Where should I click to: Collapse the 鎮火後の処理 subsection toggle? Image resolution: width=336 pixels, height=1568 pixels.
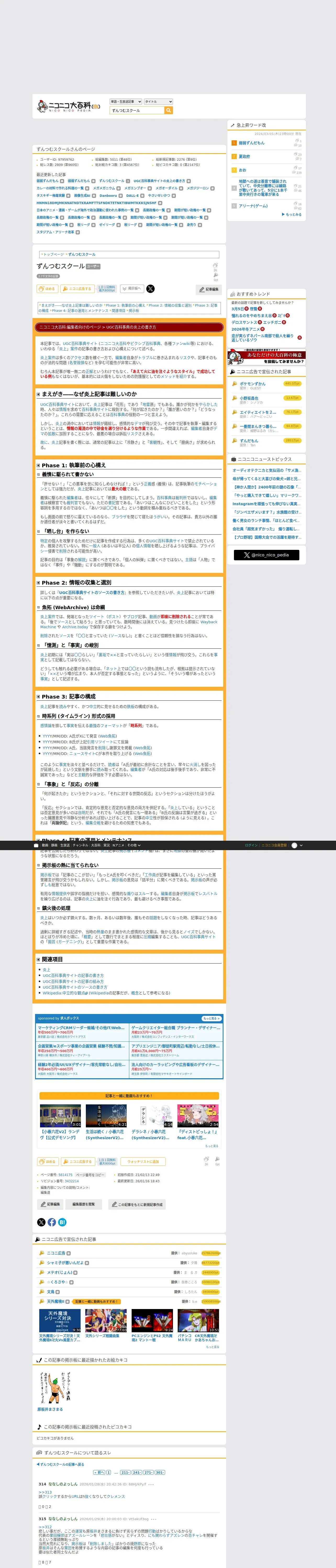pyautogui.click(x=38, y=908)
